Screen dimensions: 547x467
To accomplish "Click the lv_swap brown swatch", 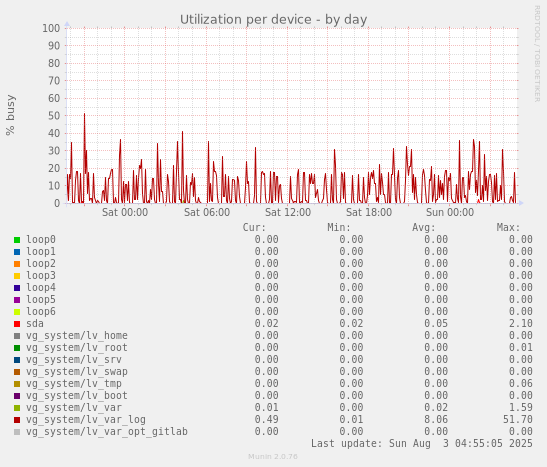I will (x=17, y=372).
